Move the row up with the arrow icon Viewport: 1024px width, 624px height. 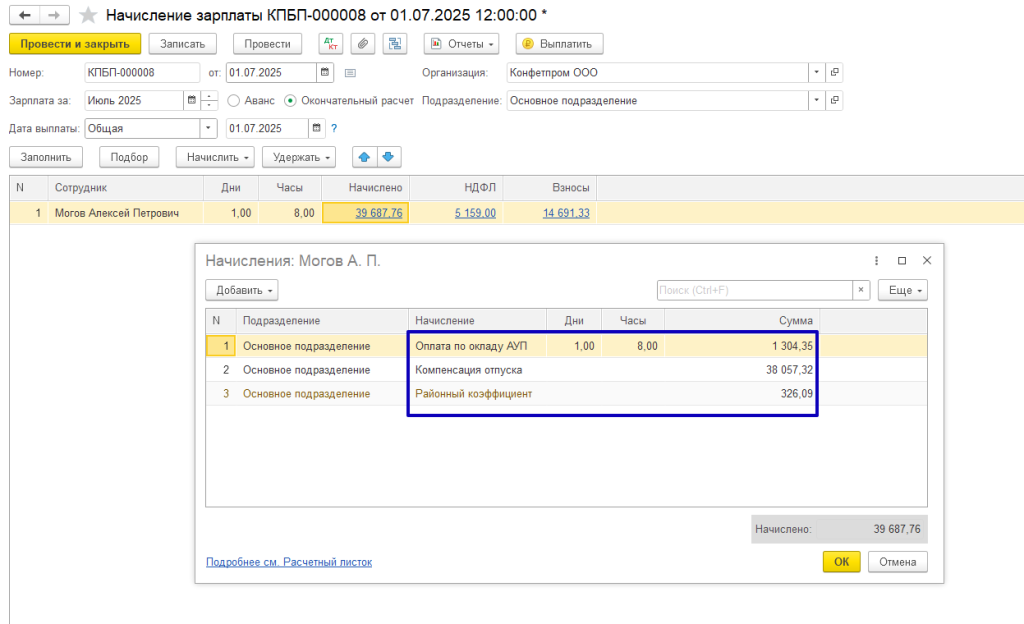coord(365,157)
